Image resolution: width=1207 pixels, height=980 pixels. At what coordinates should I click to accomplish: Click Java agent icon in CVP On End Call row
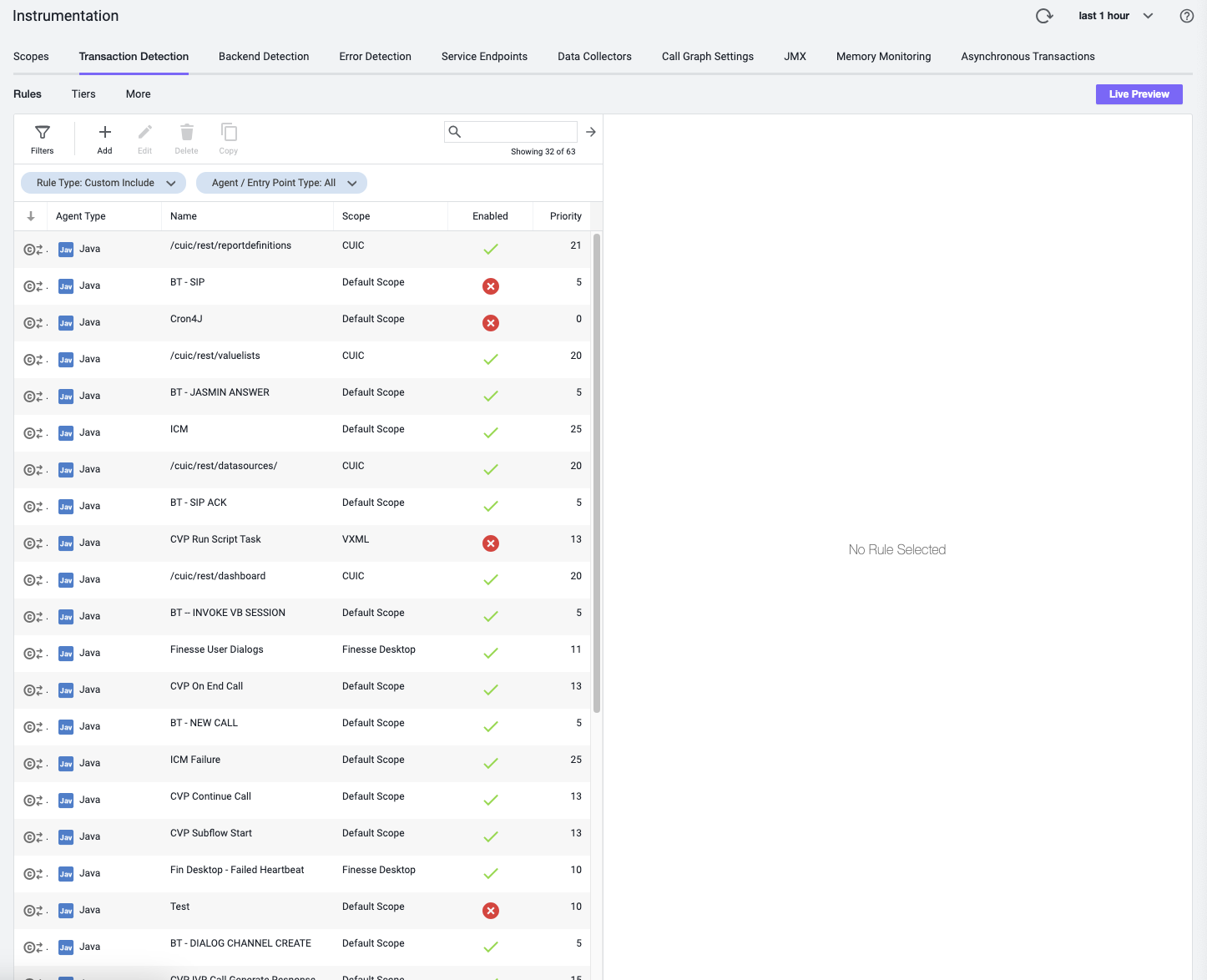pyautogui.click(x=66, y=690)
